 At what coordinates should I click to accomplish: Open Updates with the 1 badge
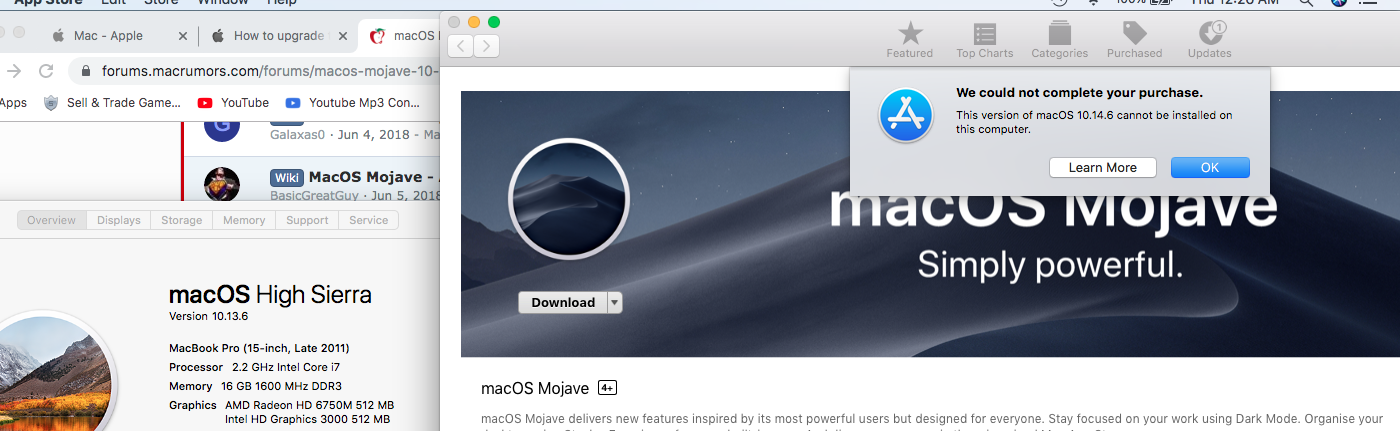pos(1210,40)
